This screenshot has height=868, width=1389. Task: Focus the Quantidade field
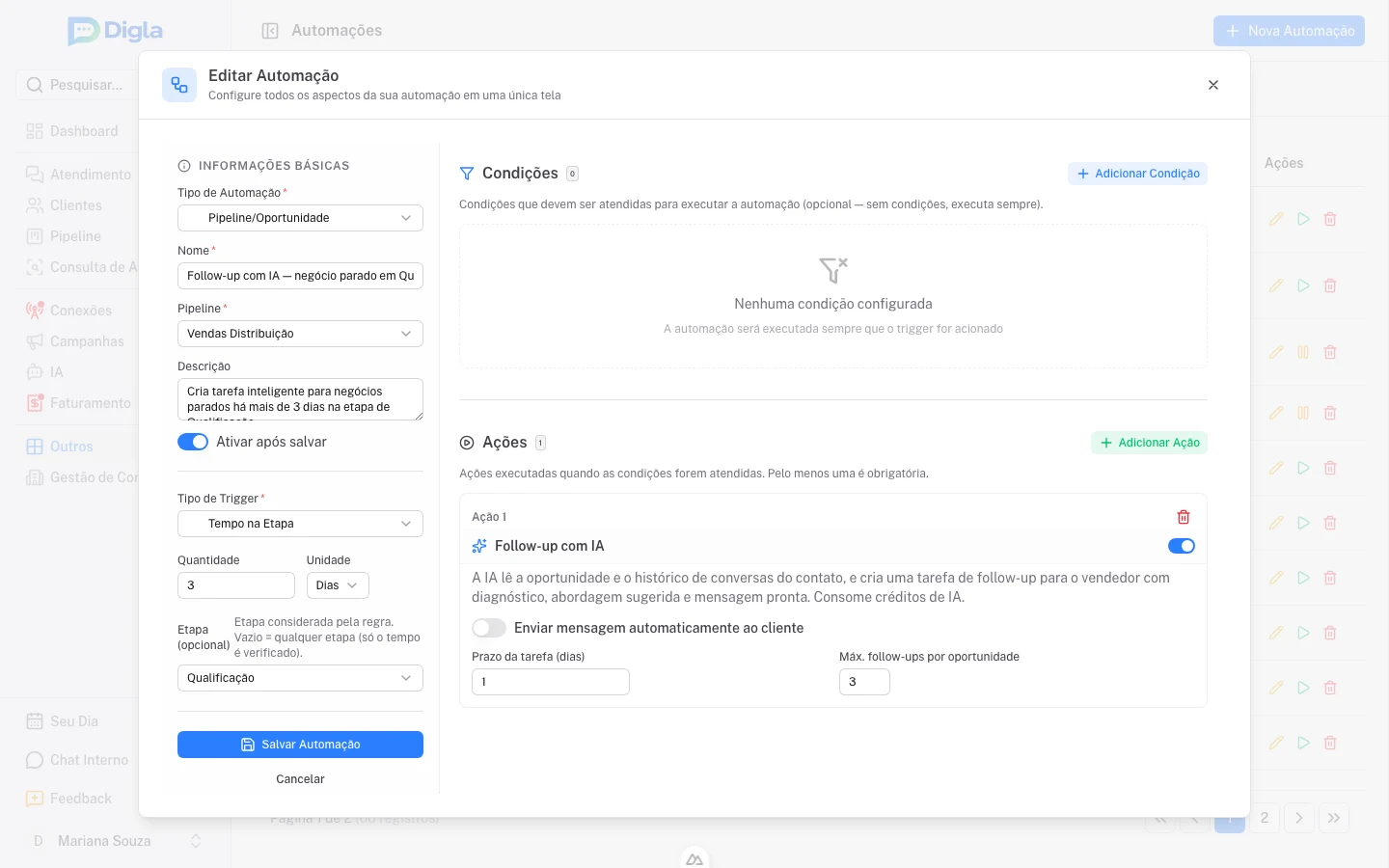pos(236,585)
